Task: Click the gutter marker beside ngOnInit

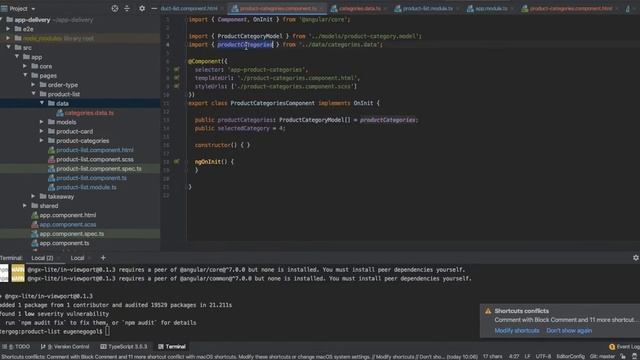Action: click(x=176, y=162)
